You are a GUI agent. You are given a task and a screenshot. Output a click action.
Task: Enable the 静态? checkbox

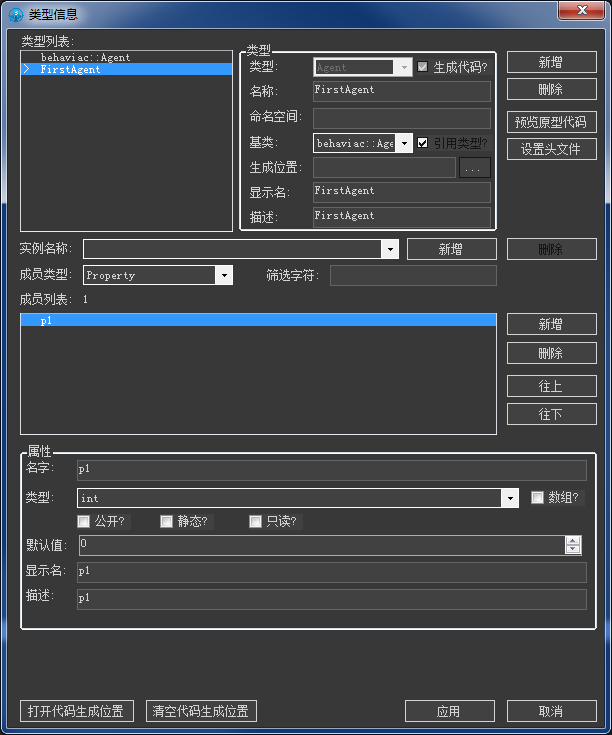(x=166, y=521)
